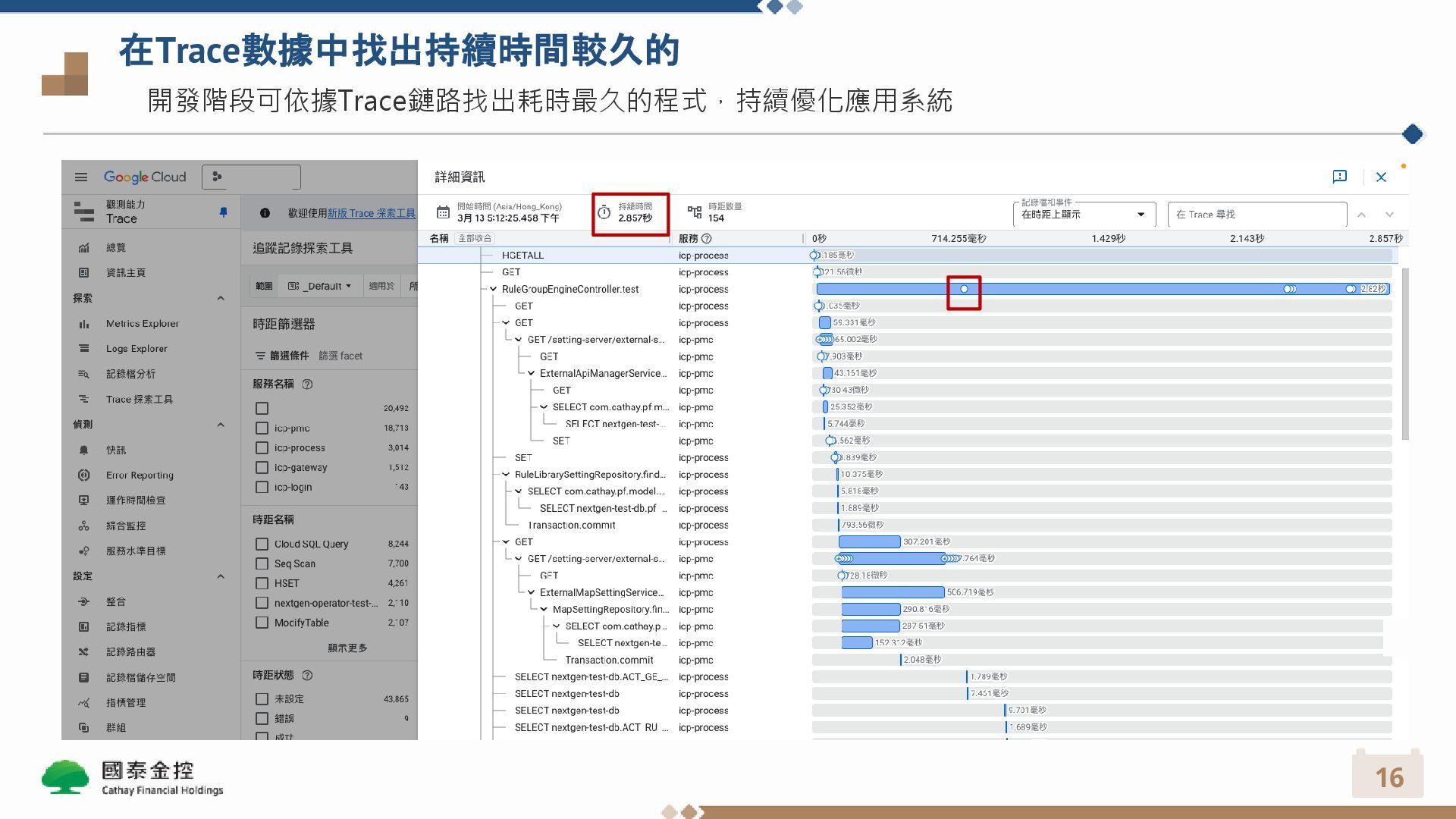Open Logs Explorer menu item
This screenshot has height=819, width=1456.
coord(136,349)
